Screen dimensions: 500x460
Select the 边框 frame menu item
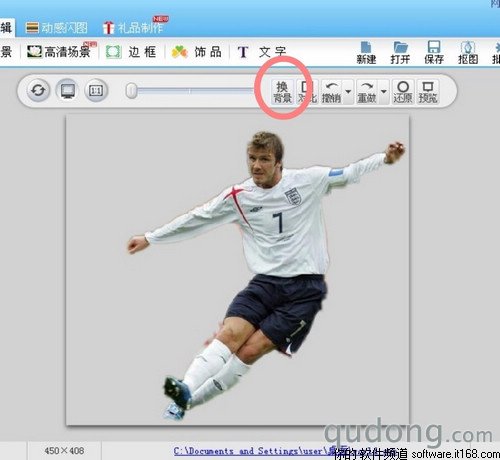131,52
